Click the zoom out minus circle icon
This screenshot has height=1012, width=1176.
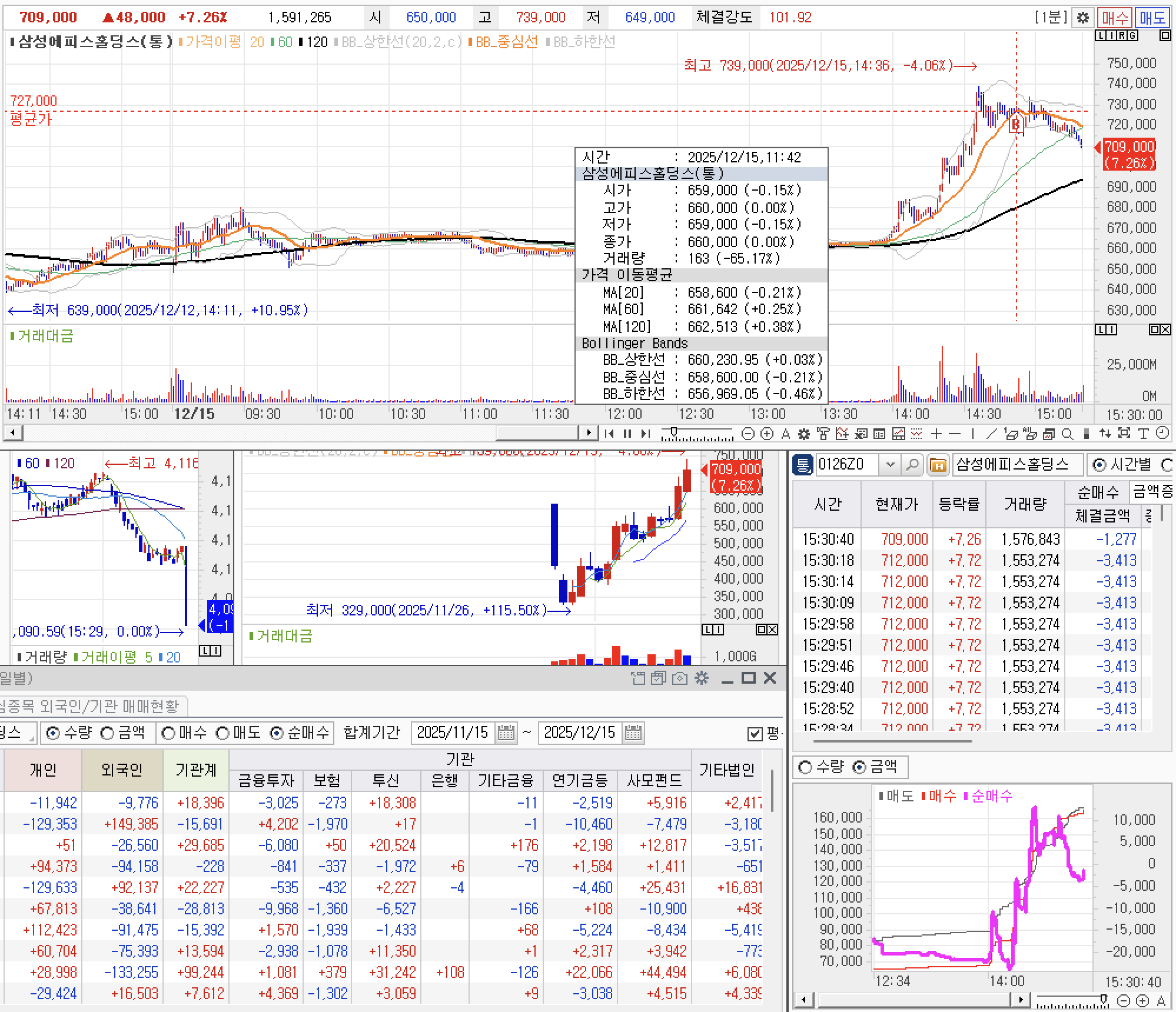pyautogui.click(x=748, y=434)
